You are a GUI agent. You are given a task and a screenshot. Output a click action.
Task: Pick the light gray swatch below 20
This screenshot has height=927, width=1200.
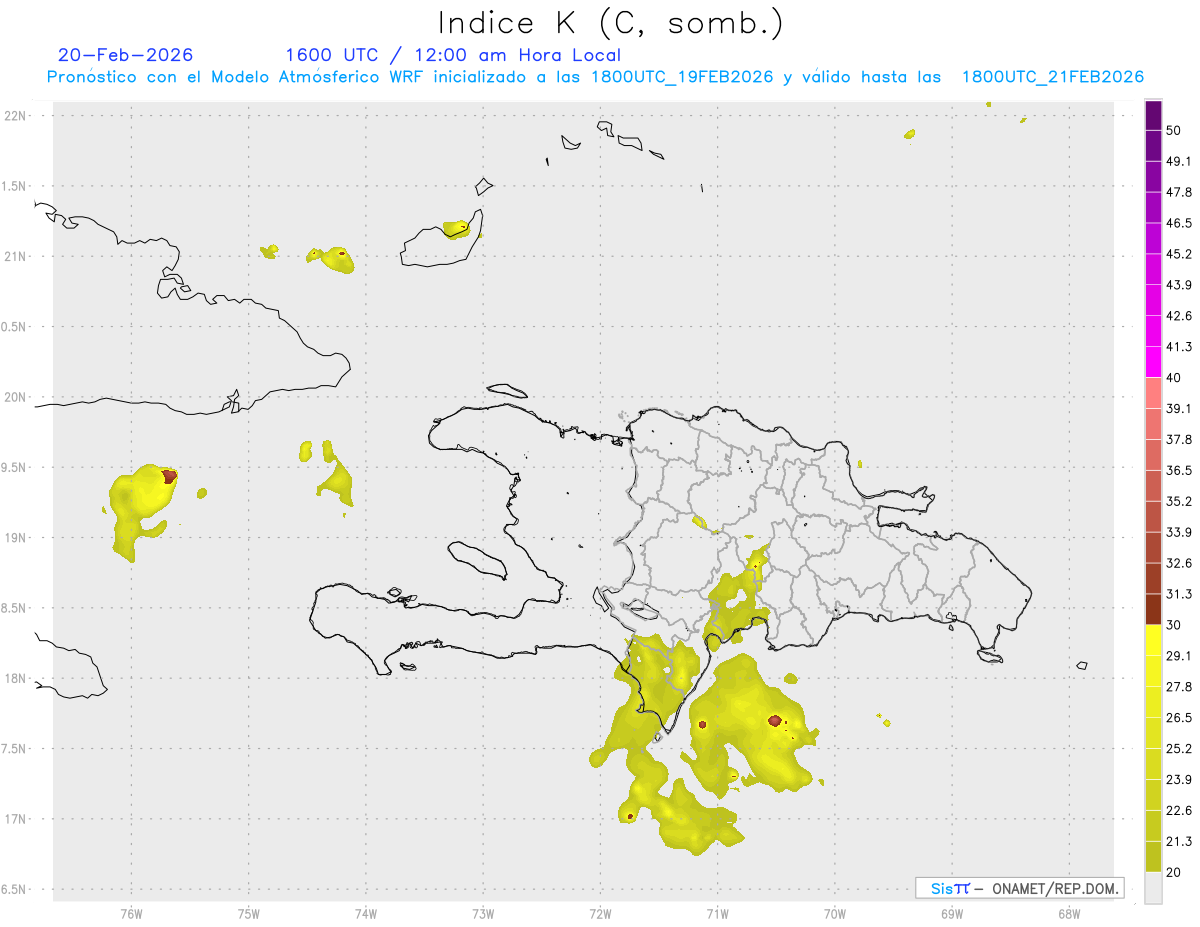[x=1153, y=887]
